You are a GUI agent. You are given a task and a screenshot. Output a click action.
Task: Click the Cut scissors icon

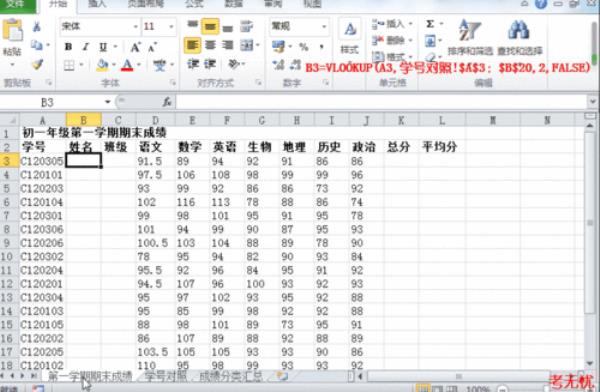tap(37, 26)
